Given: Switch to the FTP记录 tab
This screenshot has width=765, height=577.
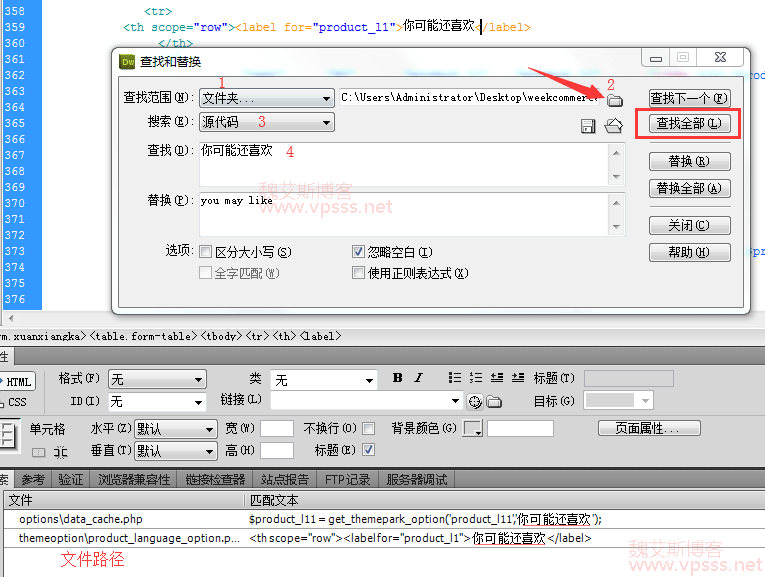Looking at the screenshot, I should 347,480.
